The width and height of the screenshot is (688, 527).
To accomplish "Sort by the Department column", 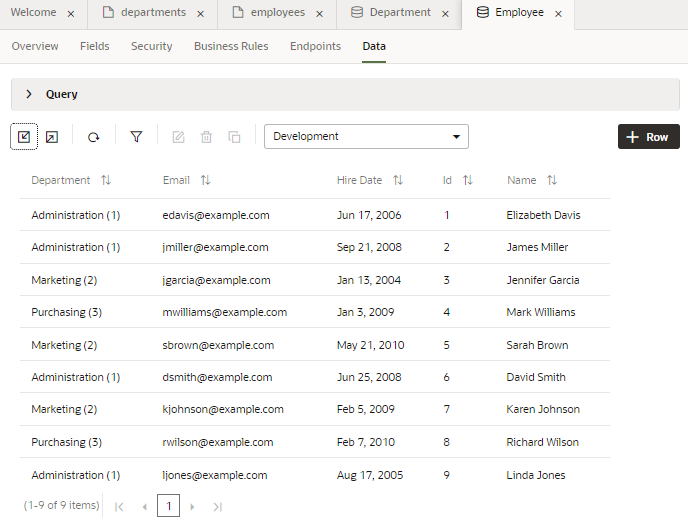I will click(x=106, y=181).
